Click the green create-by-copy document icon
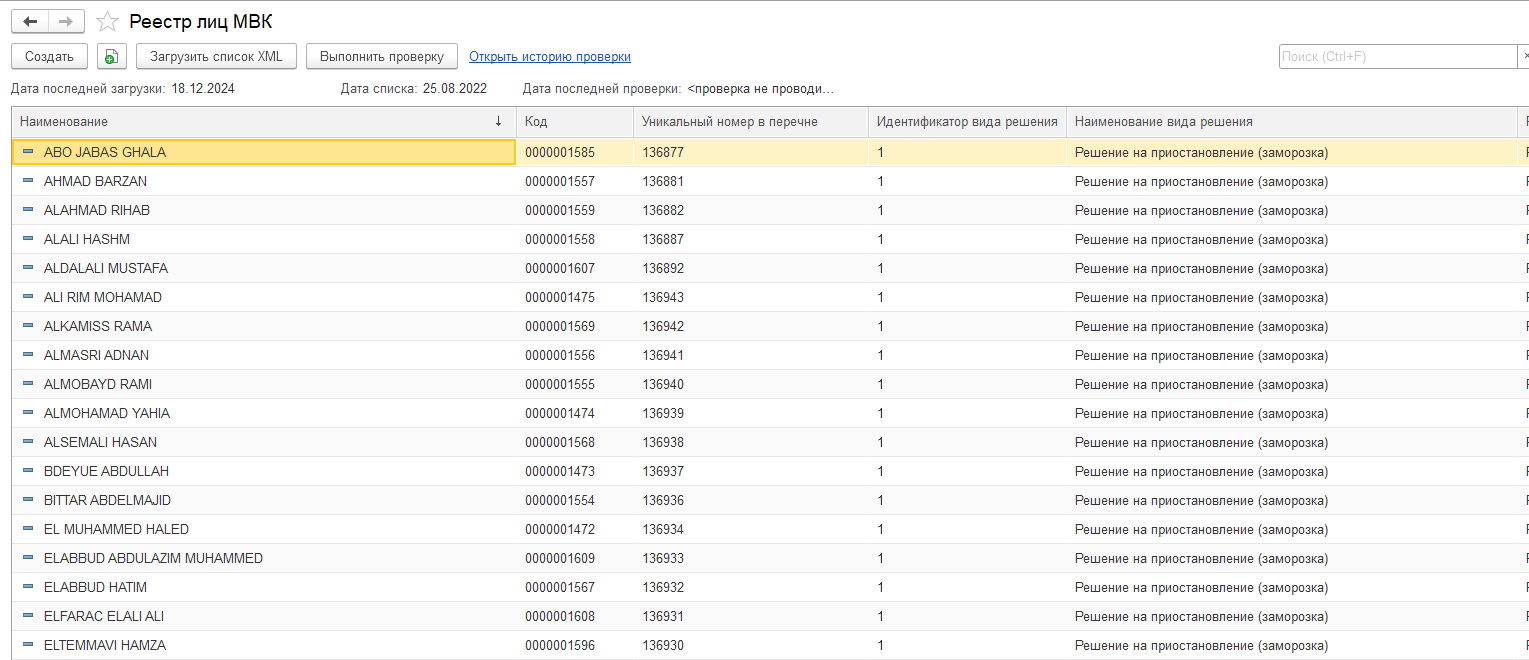The width and height of the screenshot is (1529, 660). point(112,56)
